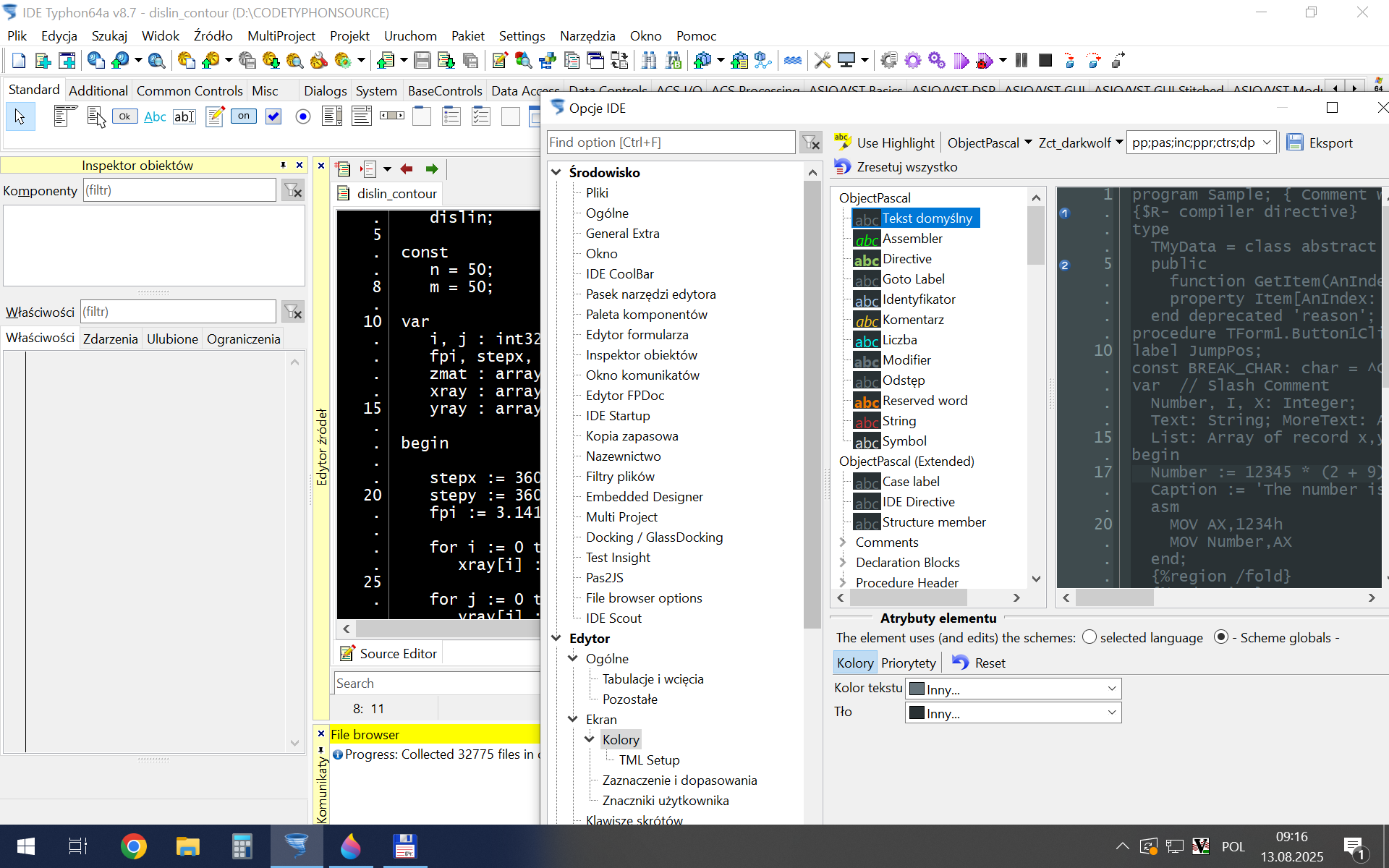The height and width of the screenshot is (868, 1389).
Task: Click the Save (floppy disk) toolbar icon
Action: click(x=422, y=61)
